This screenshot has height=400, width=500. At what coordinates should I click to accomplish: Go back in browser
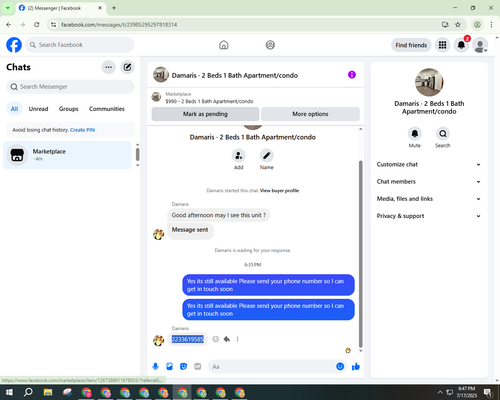(9, 25)
